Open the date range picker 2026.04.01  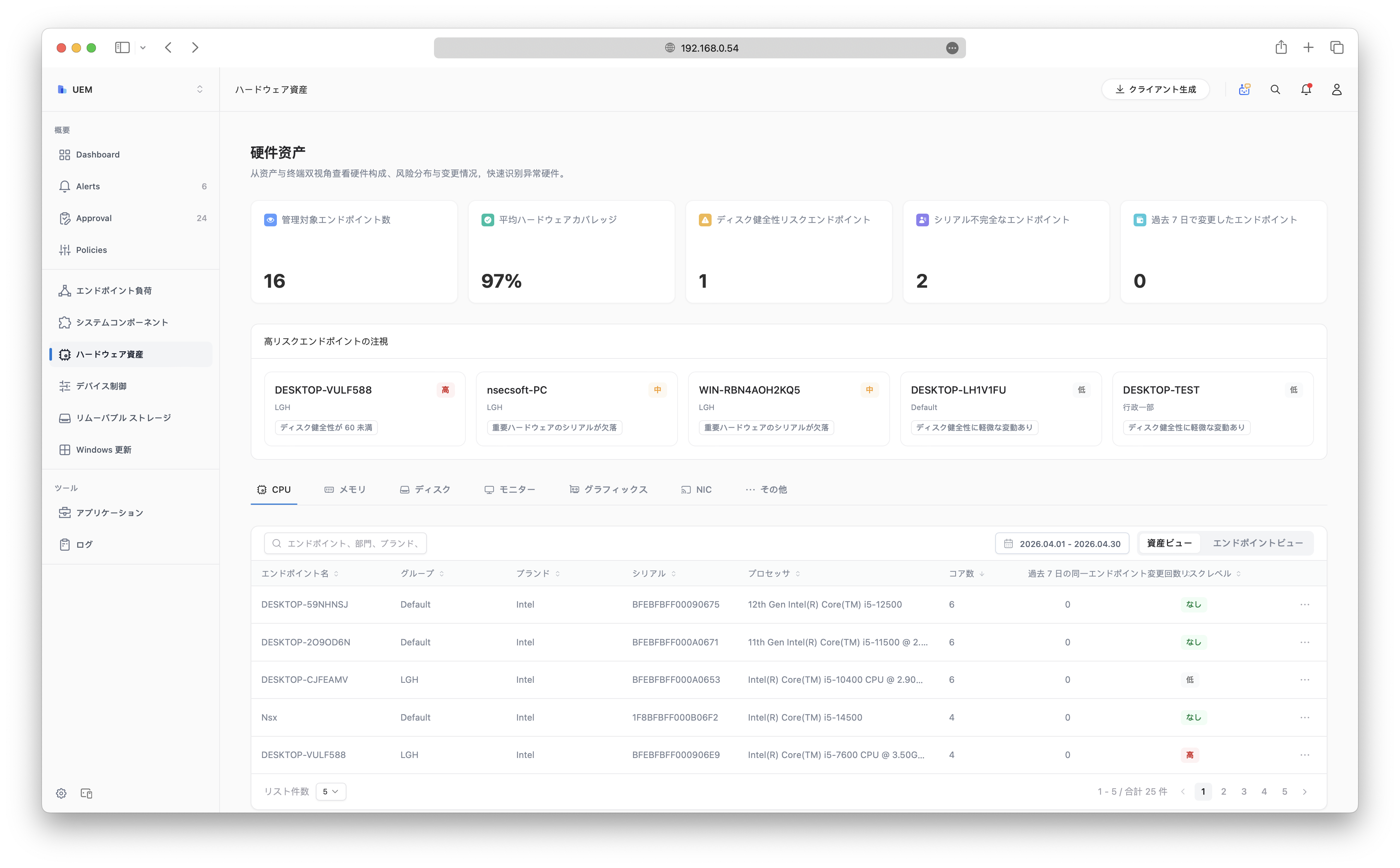coord(1062,544)
